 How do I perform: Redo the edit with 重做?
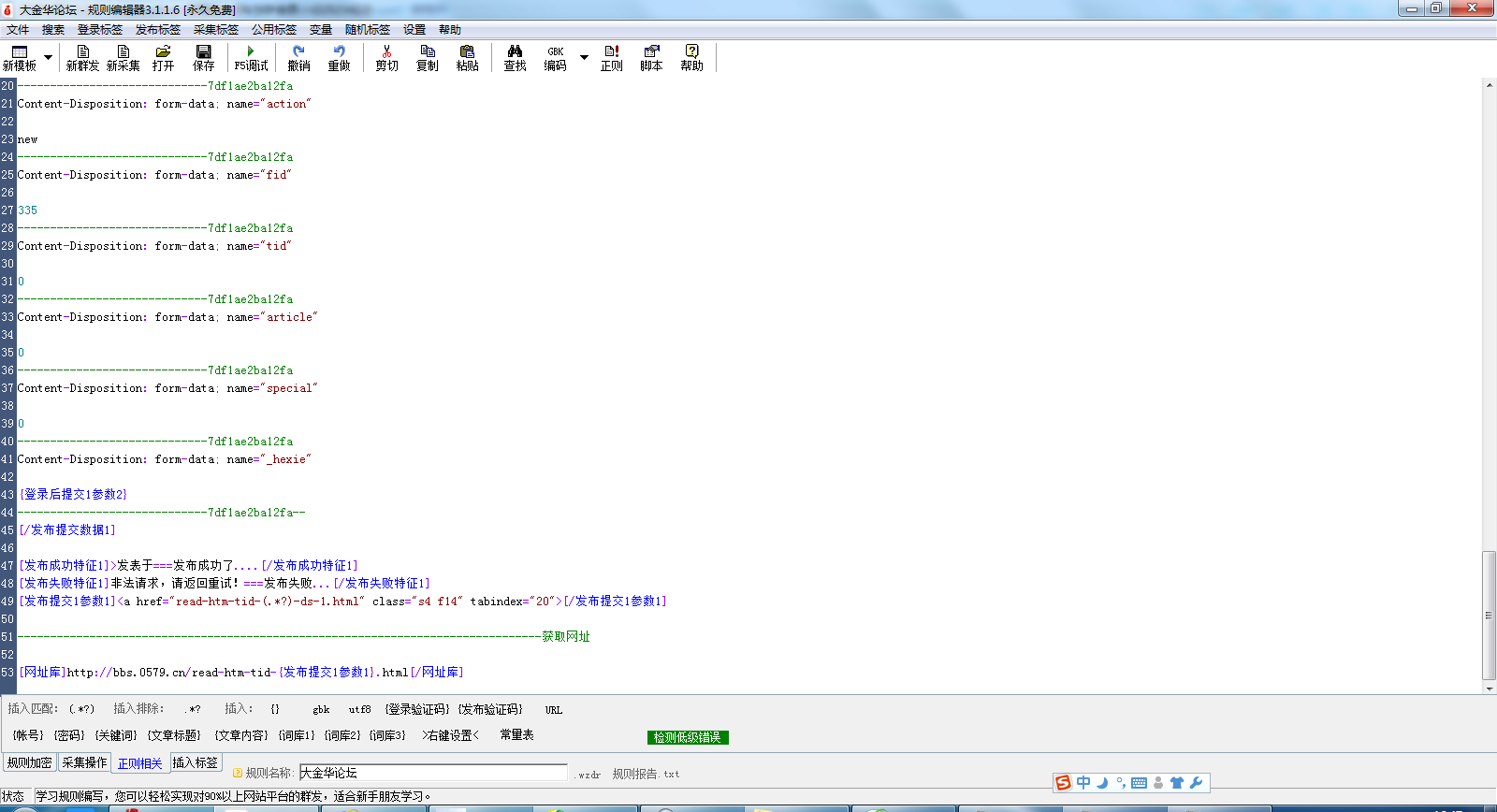[339, 58]
